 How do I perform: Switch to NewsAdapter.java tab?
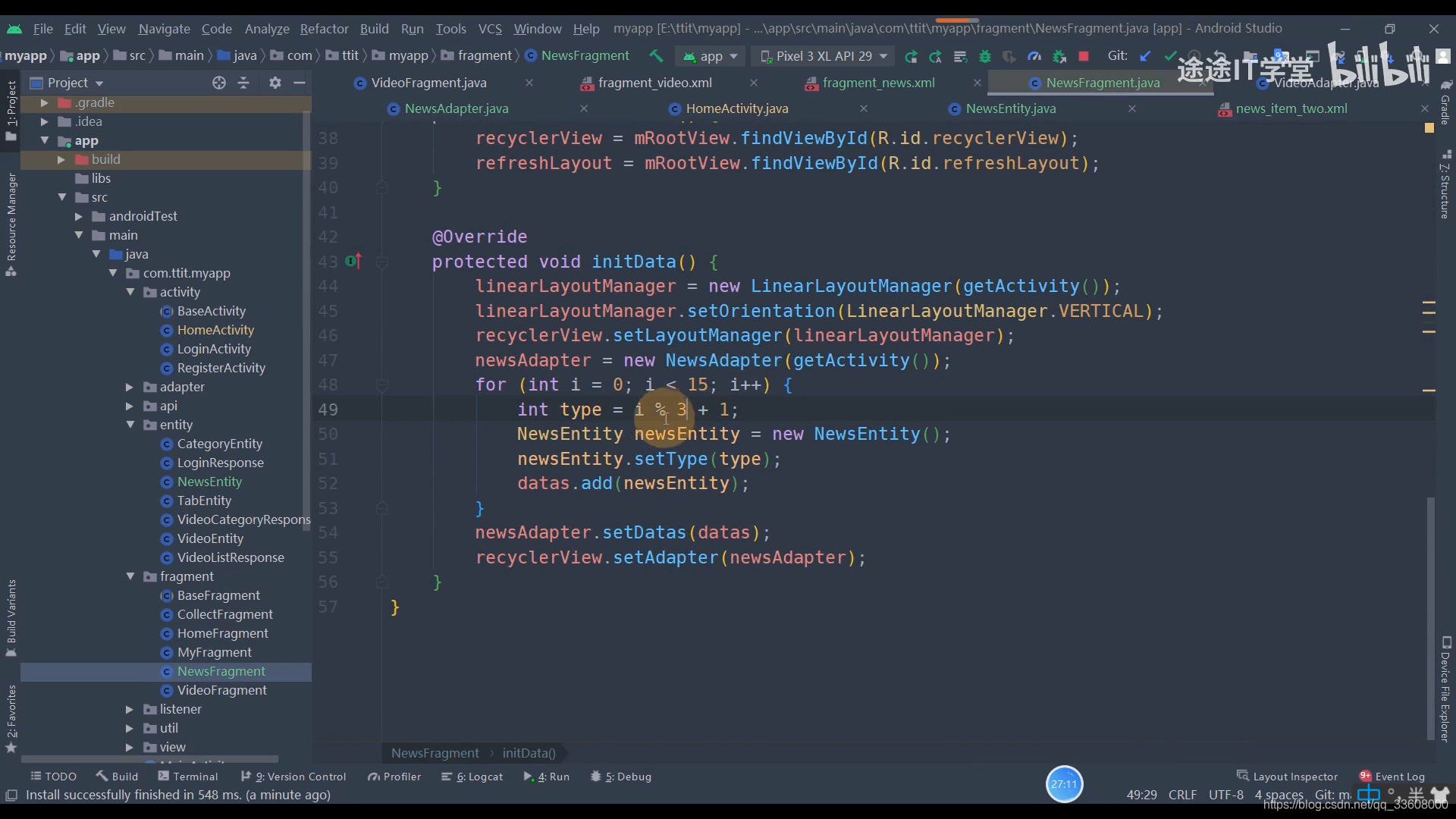tap(457, 108)
